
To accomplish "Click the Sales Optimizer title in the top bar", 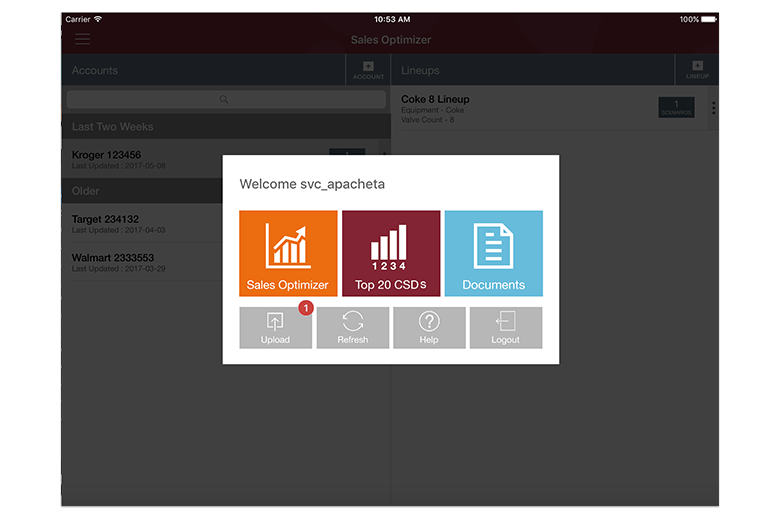I will 391,40.
